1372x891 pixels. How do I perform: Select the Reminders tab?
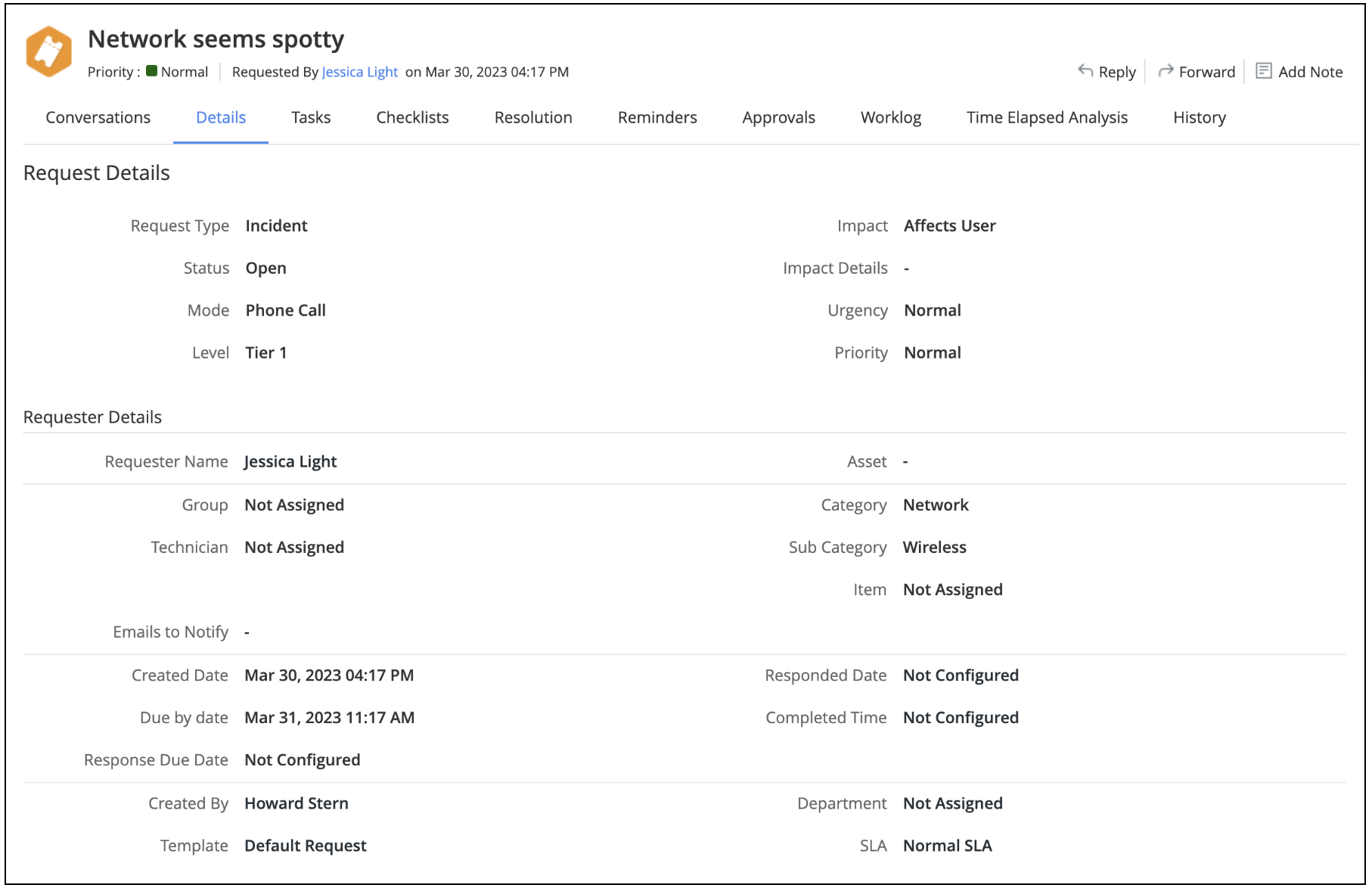[657, 117]
